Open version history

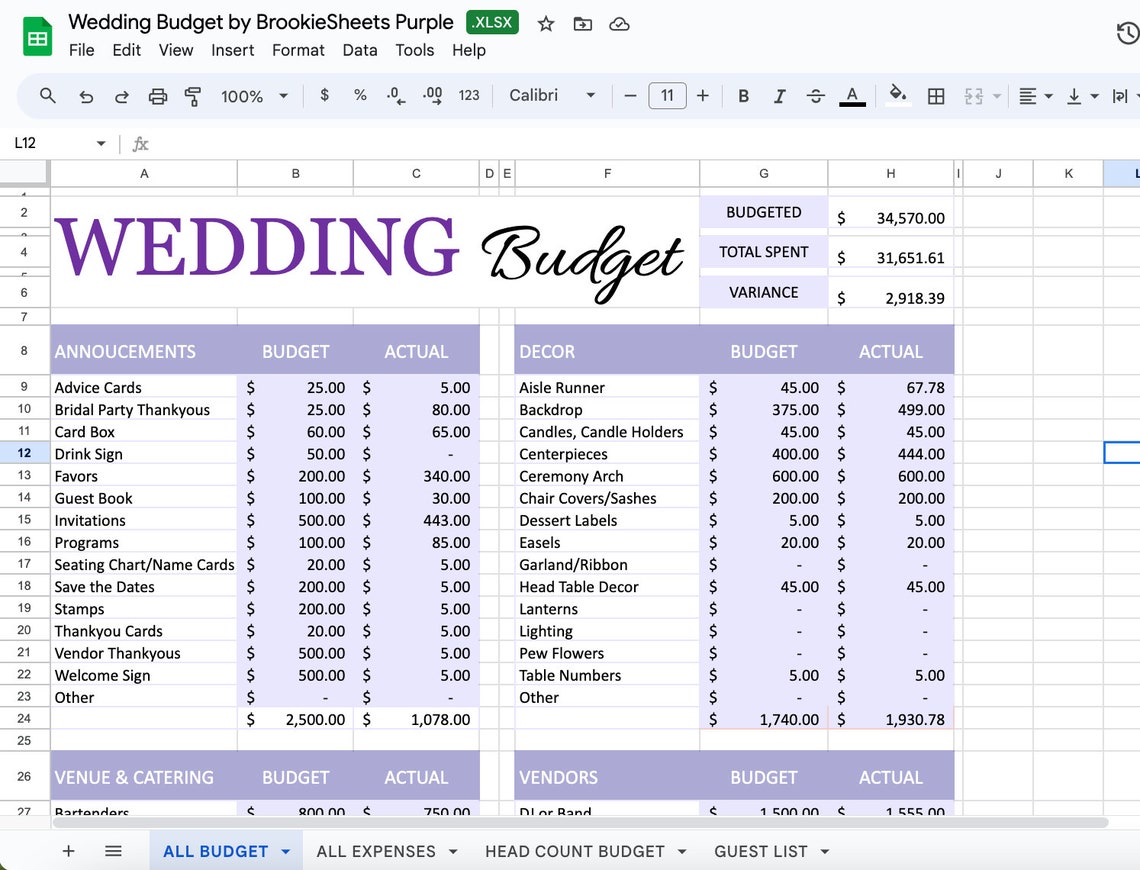(1129, 33)
